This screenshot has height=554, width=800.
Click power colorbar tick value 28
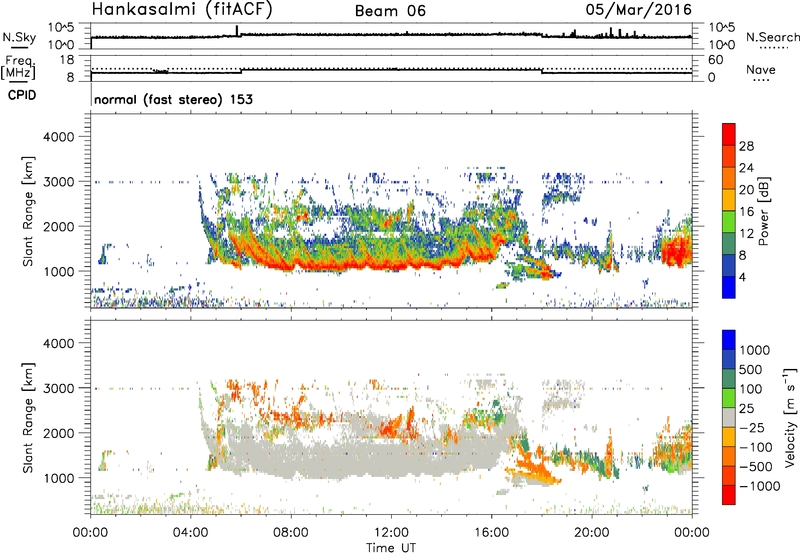pyautogui.click(x=746, y=146)
